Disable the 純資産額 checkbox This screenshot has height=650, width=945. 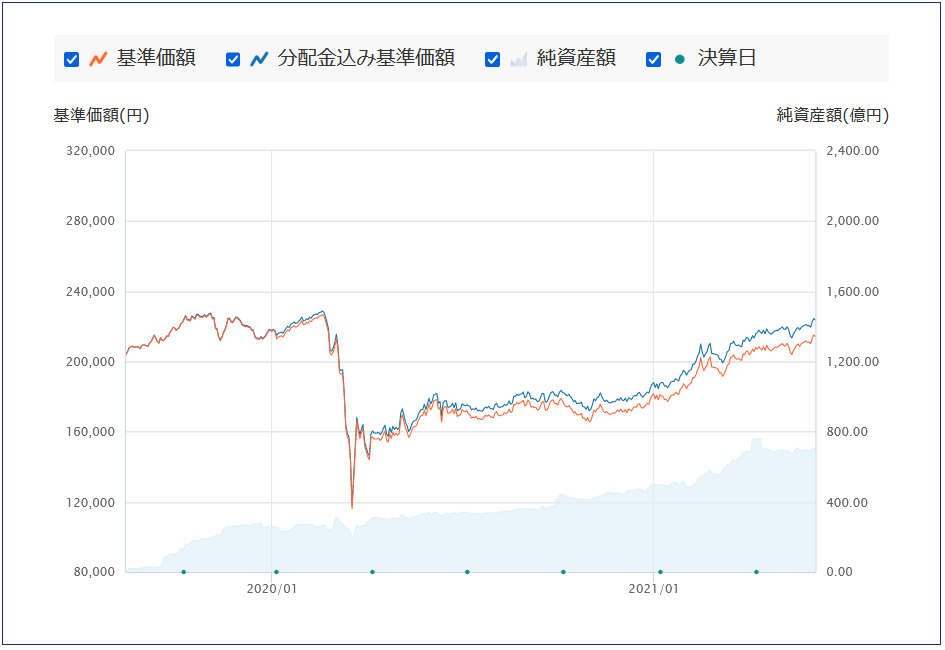492,59
